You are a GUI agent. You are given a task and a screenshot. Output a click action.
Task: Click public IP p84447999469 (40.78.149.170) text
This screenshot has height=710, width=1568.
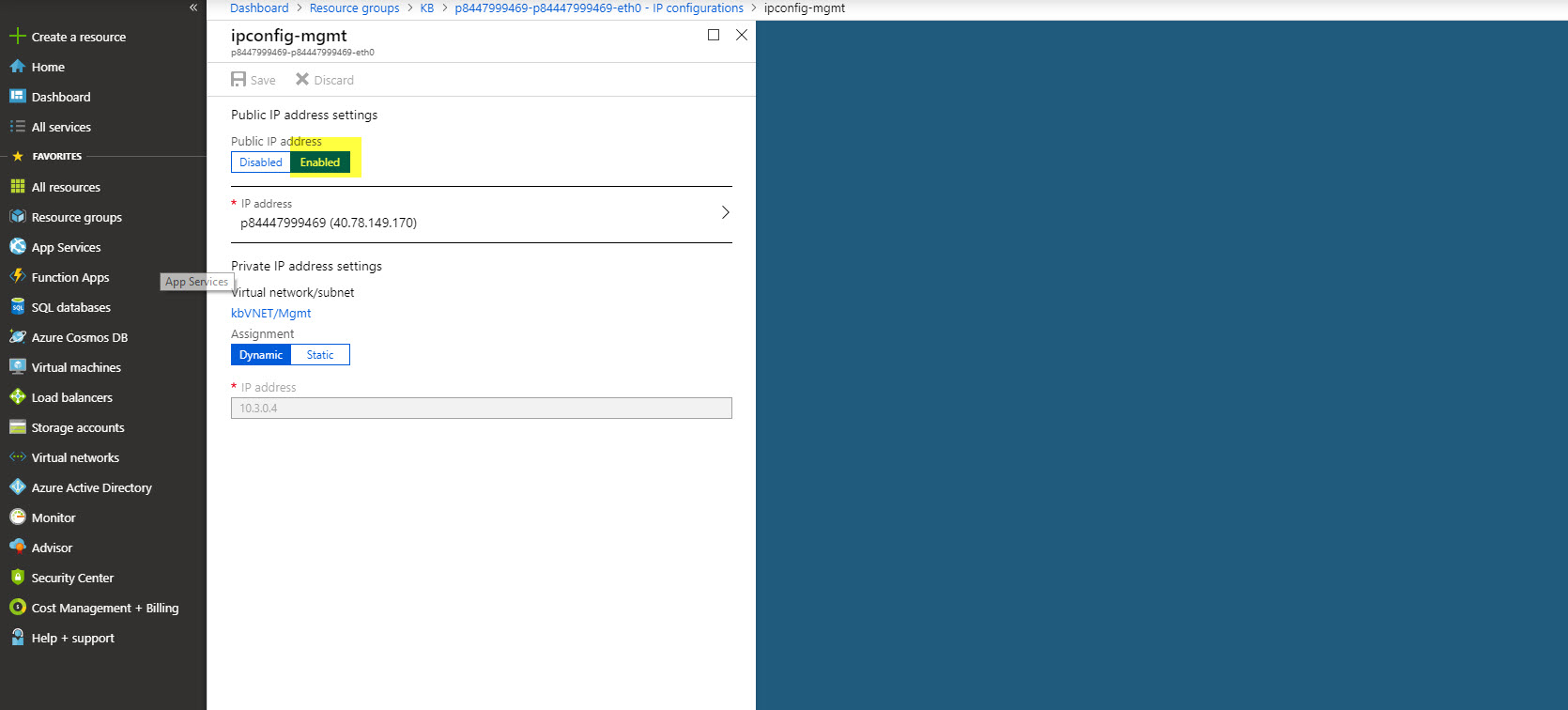(x=329, y=224)
